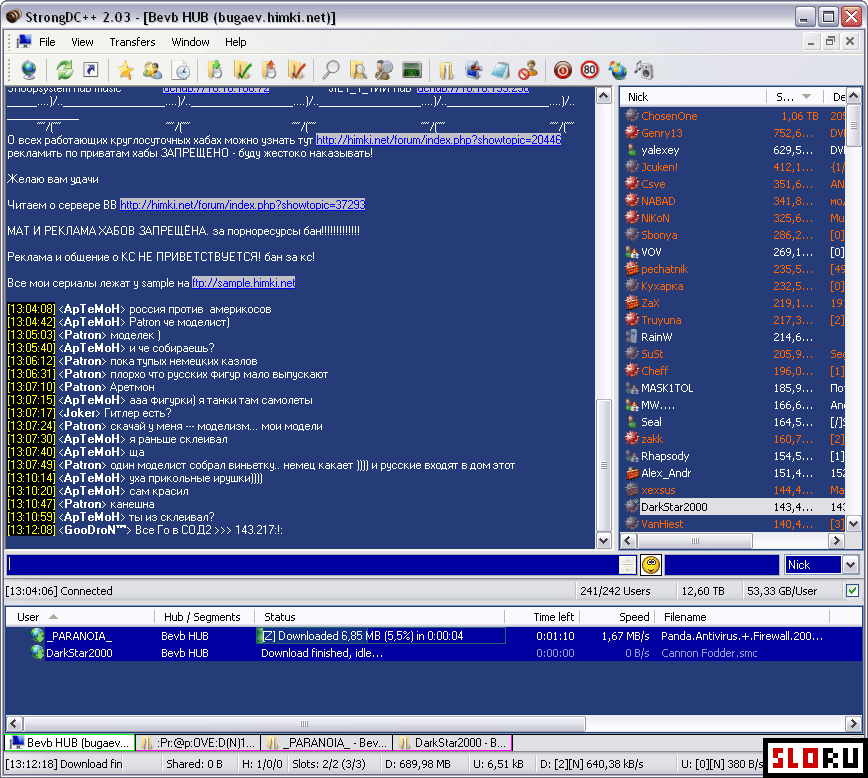
Task: Select ChosenOne in the user list
Action: point(735,116)
